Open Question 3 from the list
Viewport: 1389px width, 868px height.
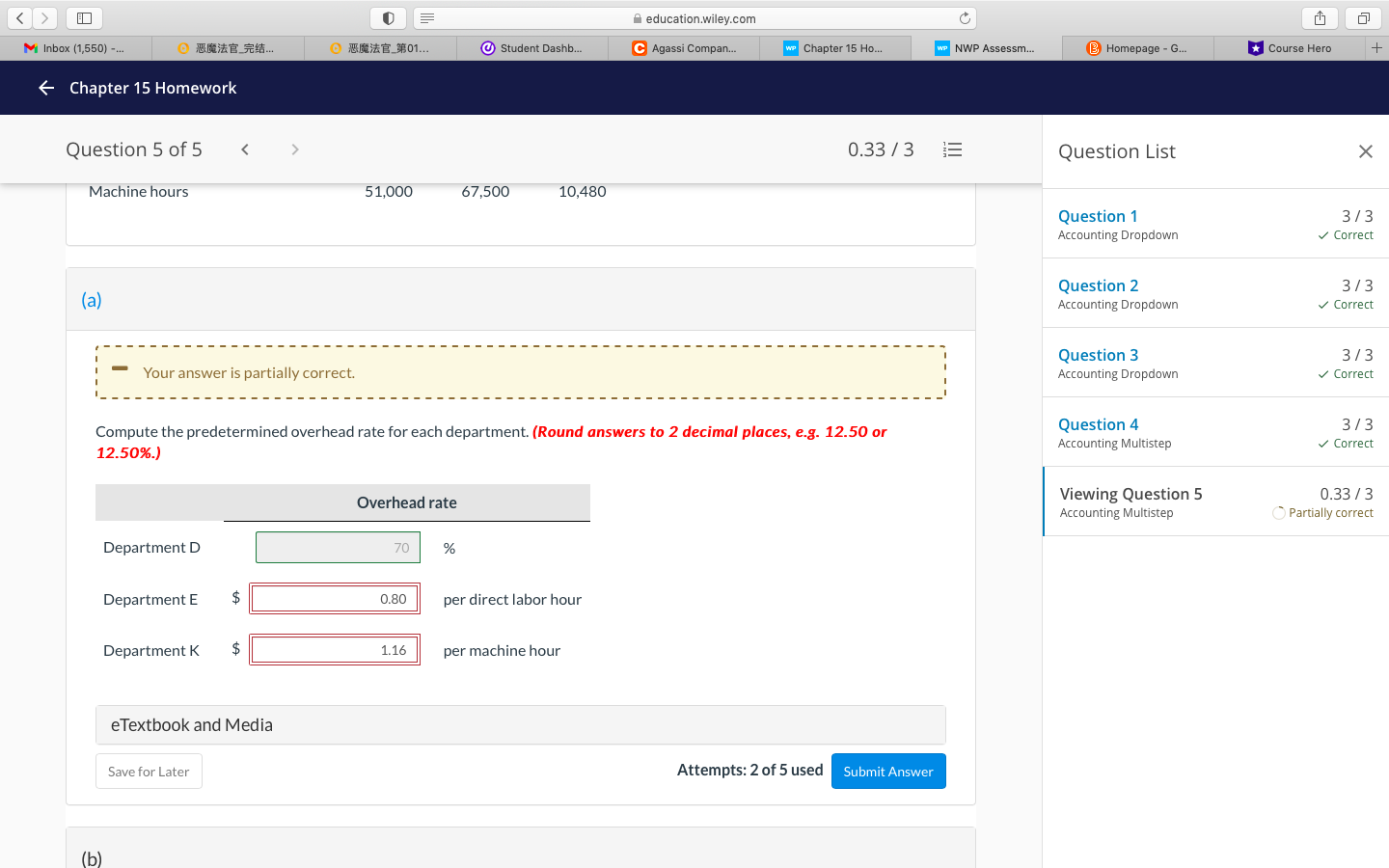pos(1215,363)
